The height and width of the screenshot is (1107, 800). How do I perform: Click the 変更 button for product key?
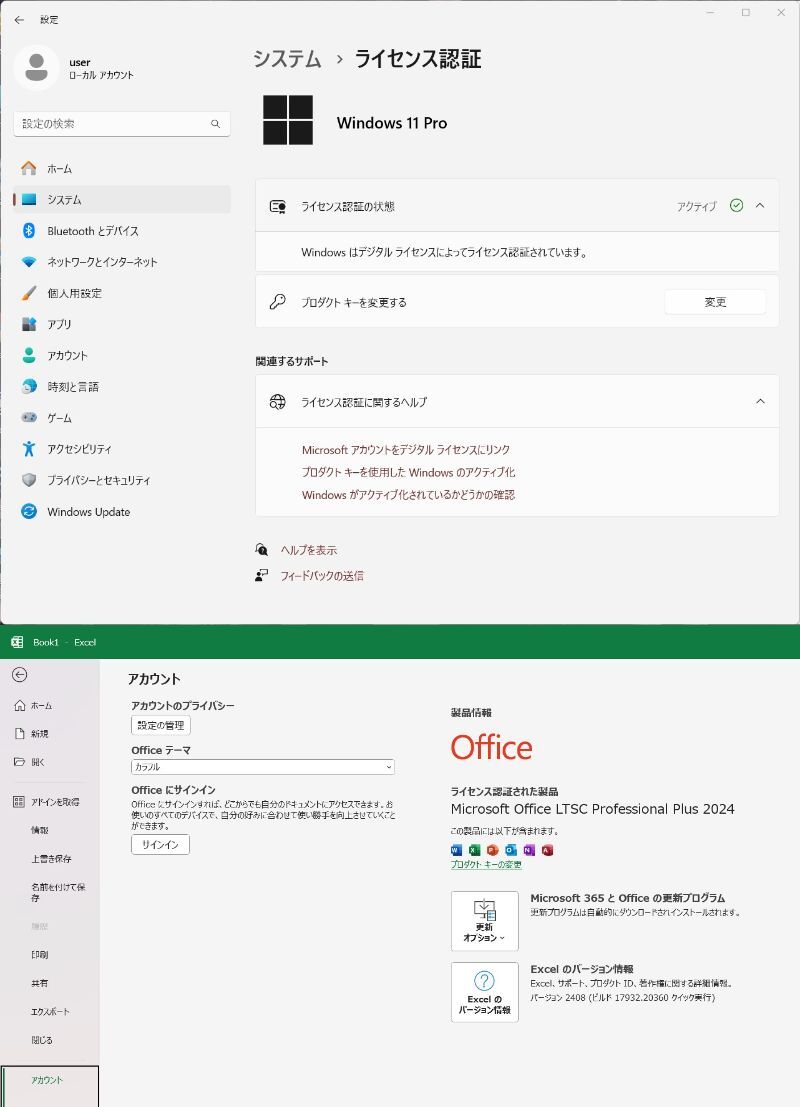coord(715,302)
